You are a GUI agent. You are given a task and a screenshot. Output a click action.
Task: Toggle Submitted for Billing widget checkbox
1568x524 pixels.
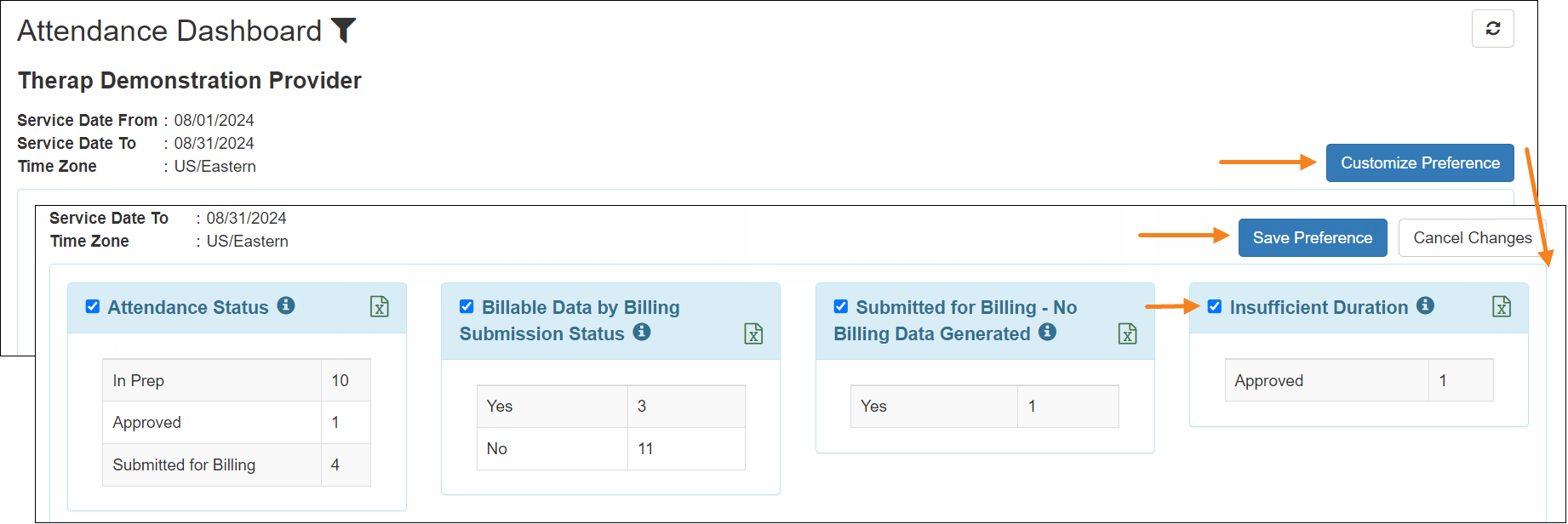[840, 306]
